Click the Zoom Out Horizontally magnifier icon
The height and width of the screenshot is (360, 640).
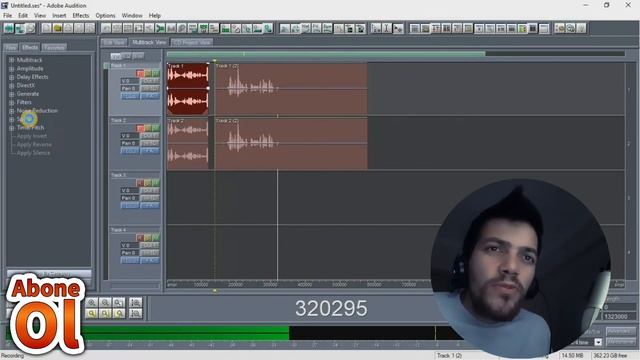tap(105, 302)
